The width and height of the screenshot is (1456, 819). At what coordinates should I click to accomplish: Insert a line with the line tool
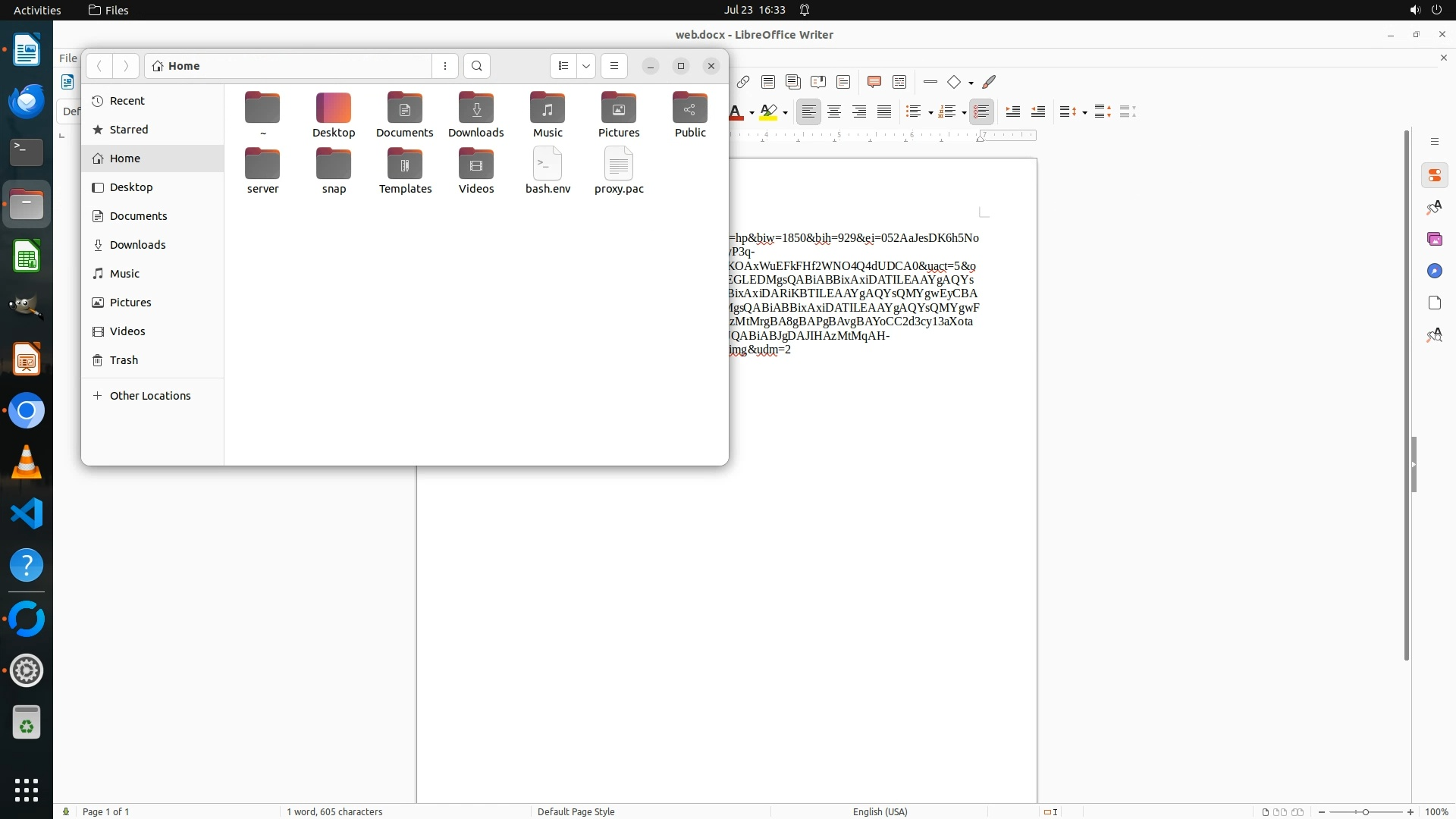click(930, 82)
